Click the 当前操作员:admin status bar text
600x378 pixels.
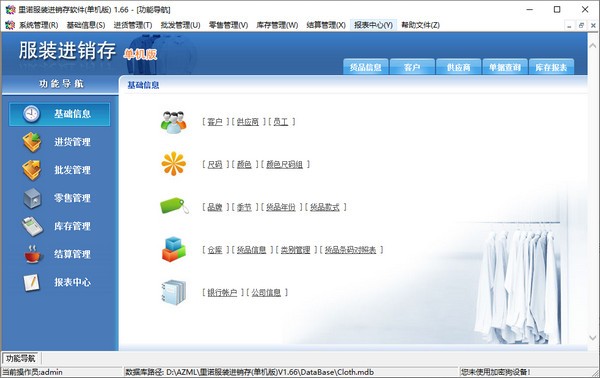tap(33, 372)
